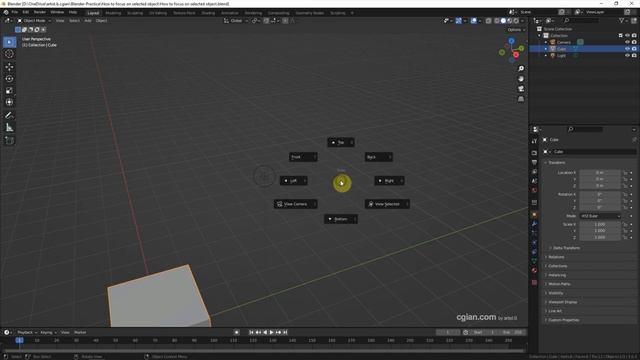Toggle camera view with the camera gizmo icon
The image size is (640, 360).
(x=521, y=89)
